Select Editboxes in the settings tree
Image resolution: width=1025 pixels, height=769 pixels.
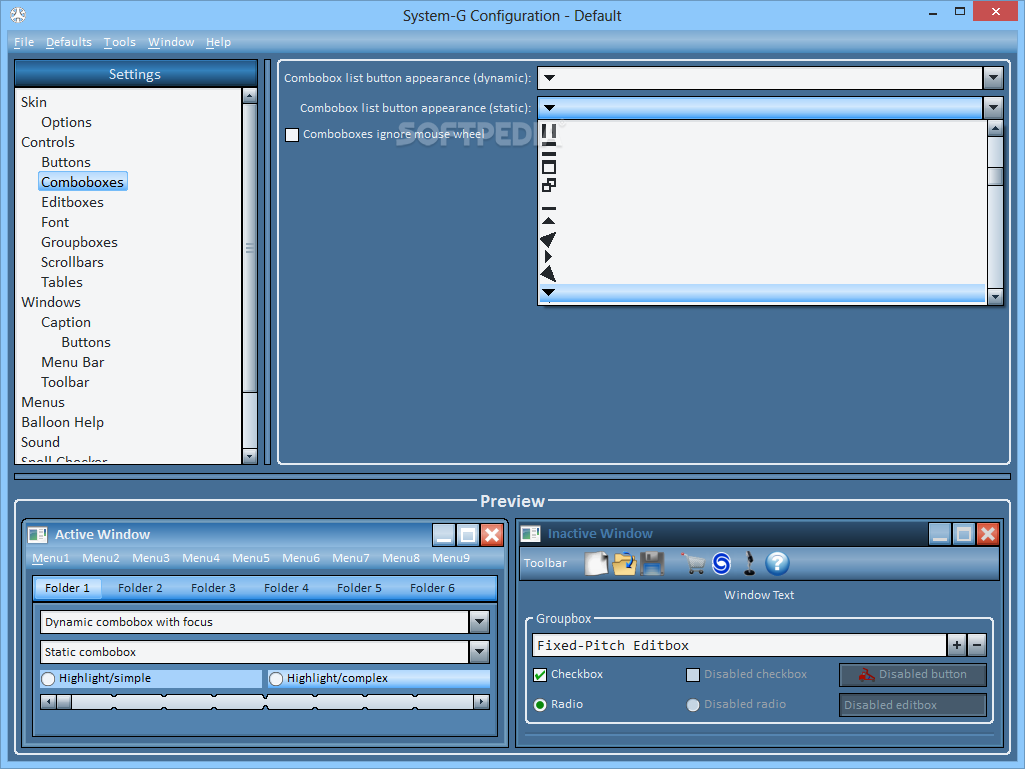click(x=73, y=202)
